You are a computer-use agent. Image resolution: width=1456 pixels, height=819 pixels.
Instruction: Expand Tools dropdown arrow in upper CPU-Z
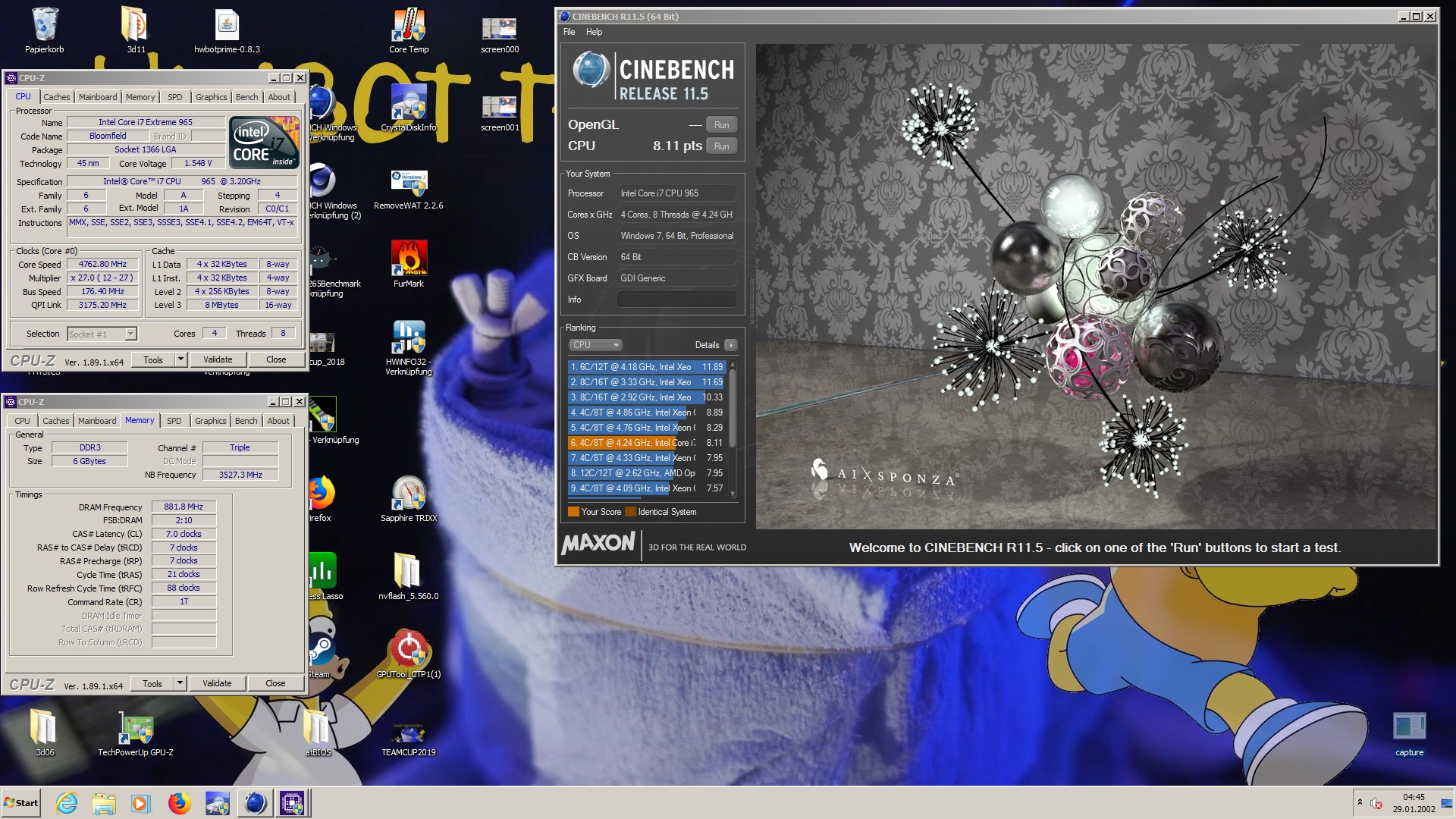(x=180, y=359)
